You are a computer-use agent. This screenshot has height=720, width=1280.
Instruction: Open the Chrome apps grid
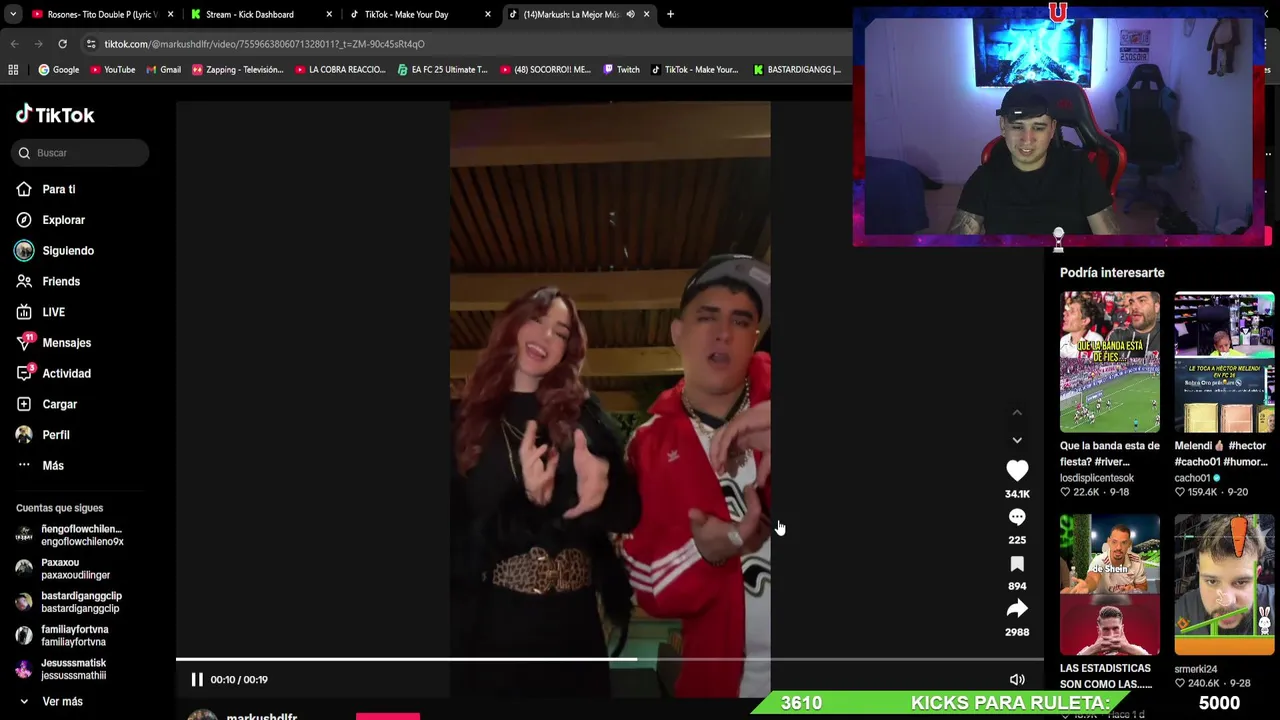(13, 70)
